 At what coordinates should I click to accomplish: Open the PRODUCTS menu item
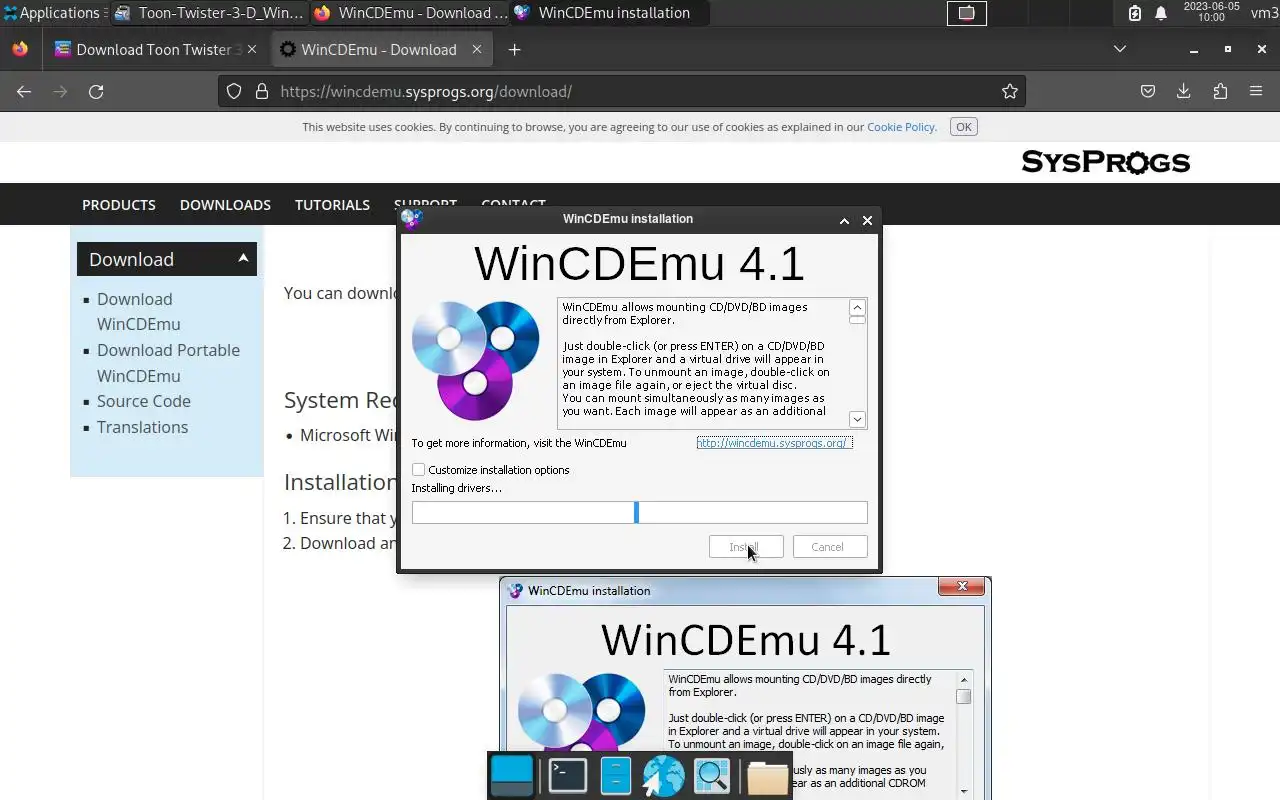click(x=119, y=204)
